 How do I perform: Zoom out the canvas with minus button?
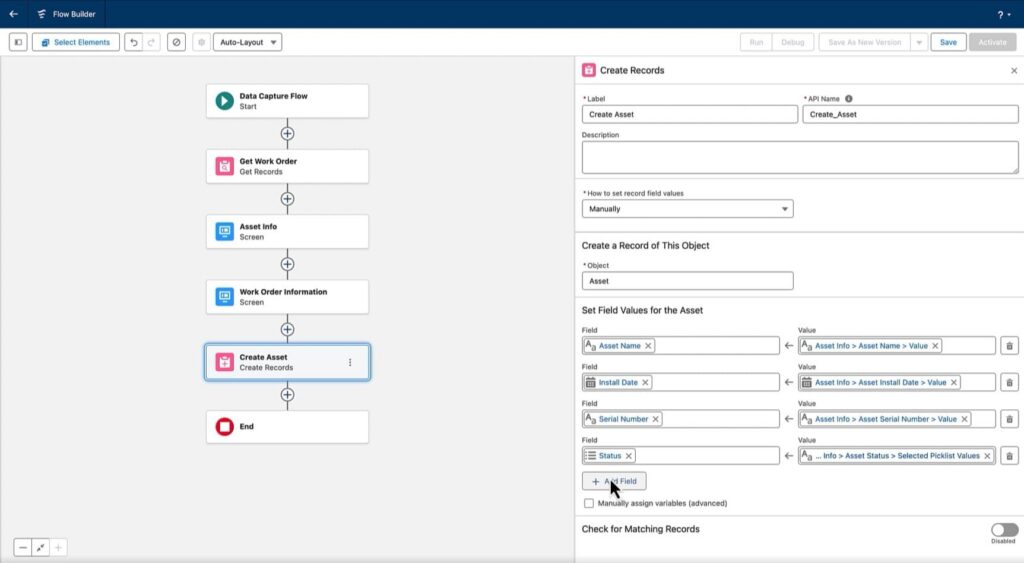23,547
